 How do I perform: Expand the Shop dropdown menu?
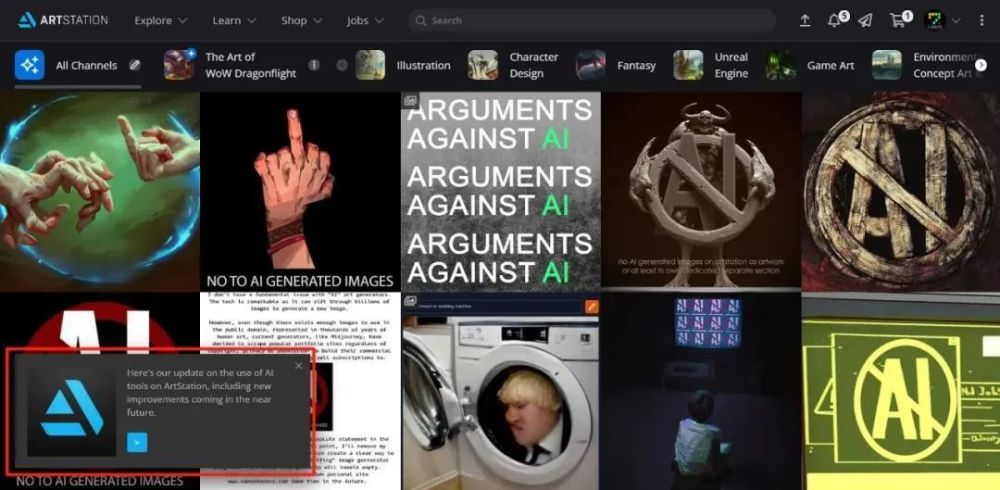coord(301,20)
